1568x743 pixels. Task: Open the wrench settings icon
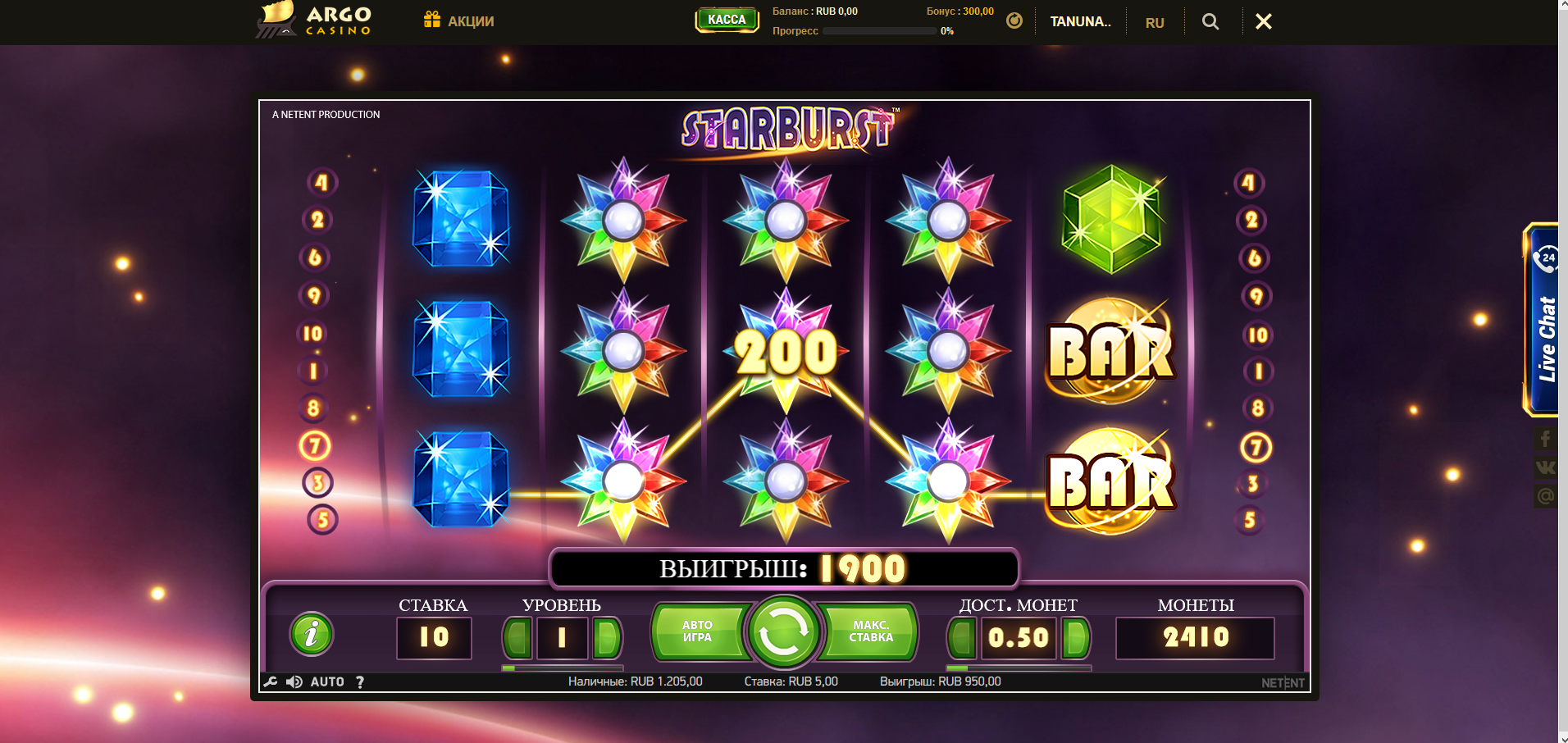(271, 681)
